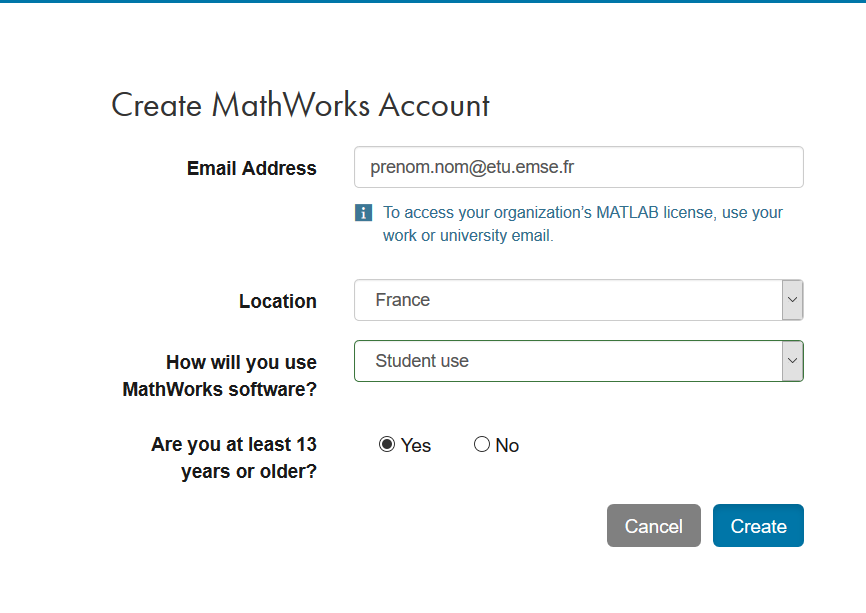Click the work or university email hint line

(468, 236)
